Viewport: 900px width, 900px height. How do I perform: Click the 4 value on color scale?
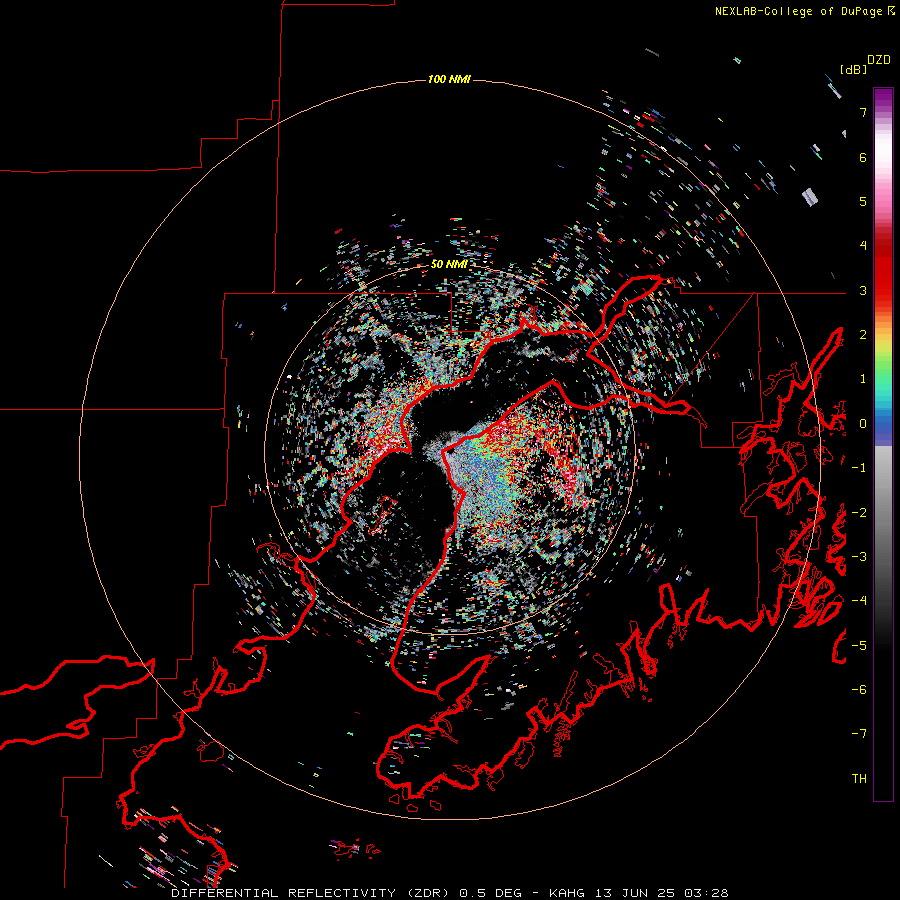click(863, 246)
